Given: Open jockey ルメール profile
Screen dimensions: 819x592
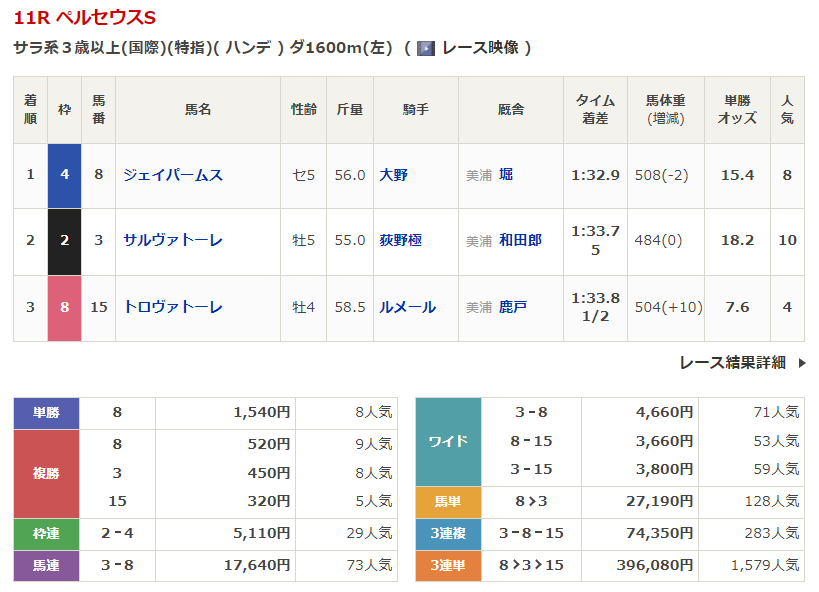Looking at the screenshot, I should (407, 307).
